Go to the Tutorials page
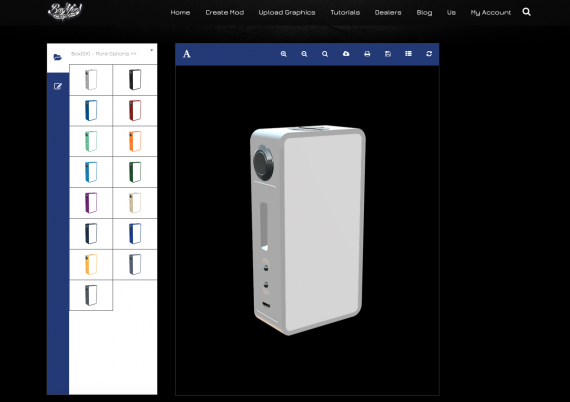The image size is (570, 402). tap(345, 12)
